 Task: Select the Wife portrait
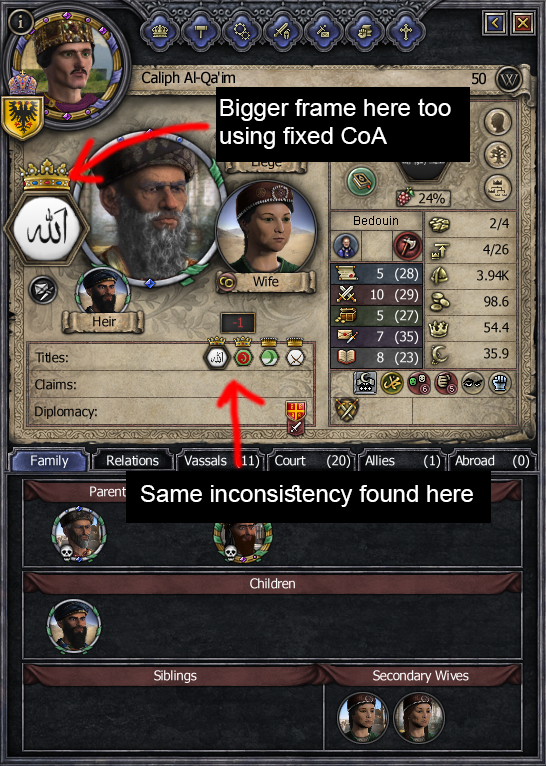tap(266, 229)
